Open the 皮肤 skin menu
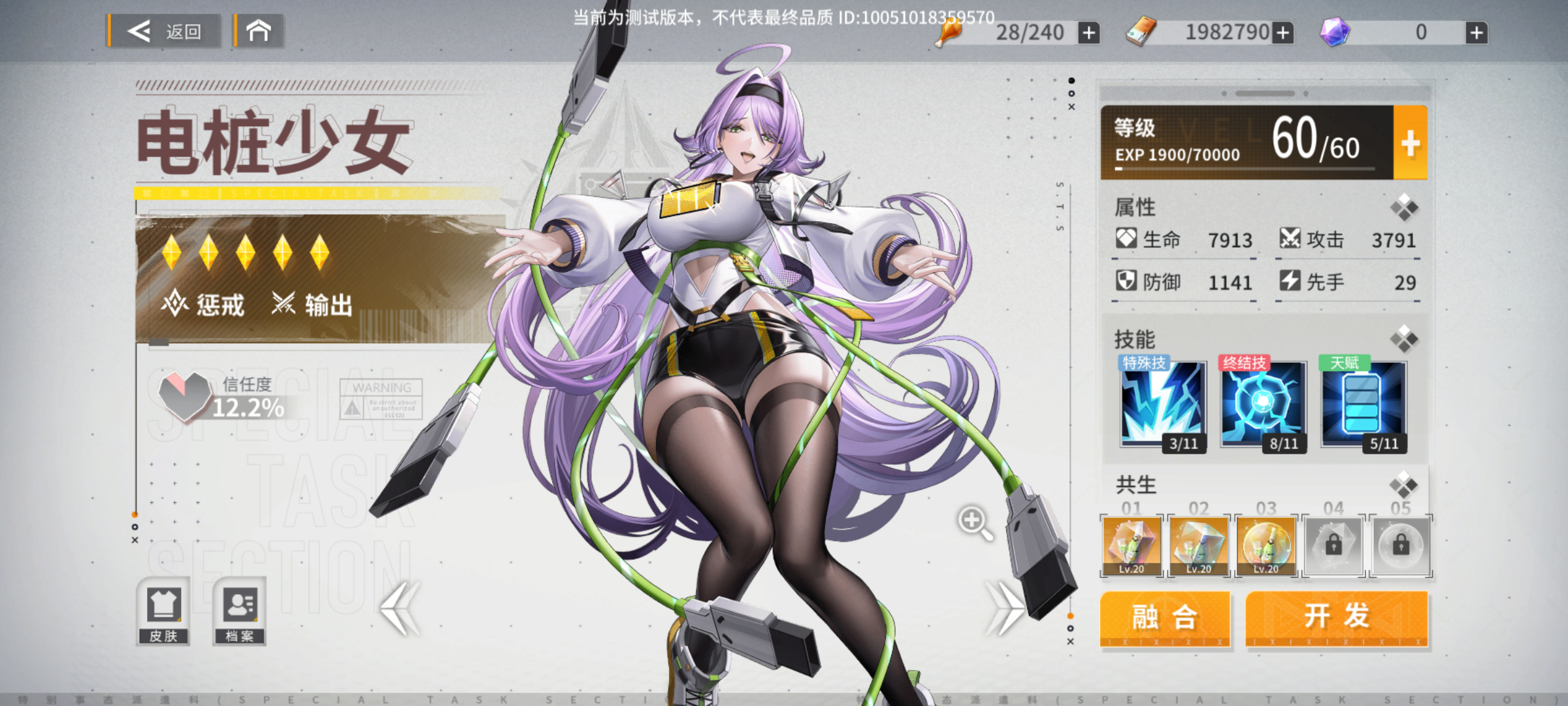Screen dimensions: 1568x706 pos(163,612)
